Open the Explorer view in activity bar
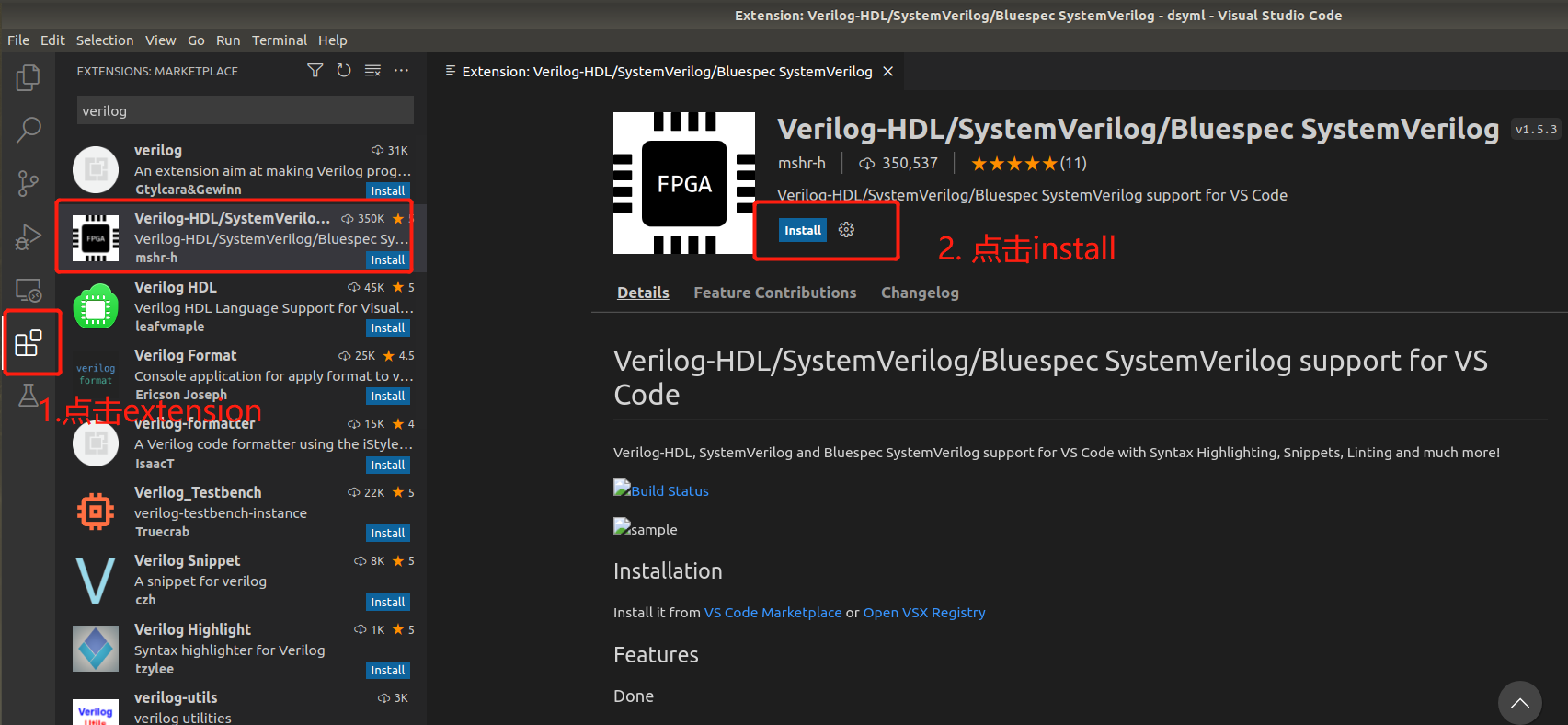Image resolution: width=1568 pixels, height=725 pixels. point(29,78)
